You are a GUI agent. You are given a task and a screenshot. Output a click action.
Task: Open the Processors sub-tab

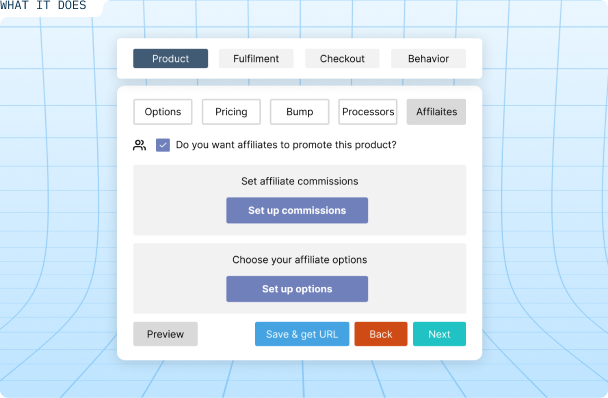click(x=368, y=112)
